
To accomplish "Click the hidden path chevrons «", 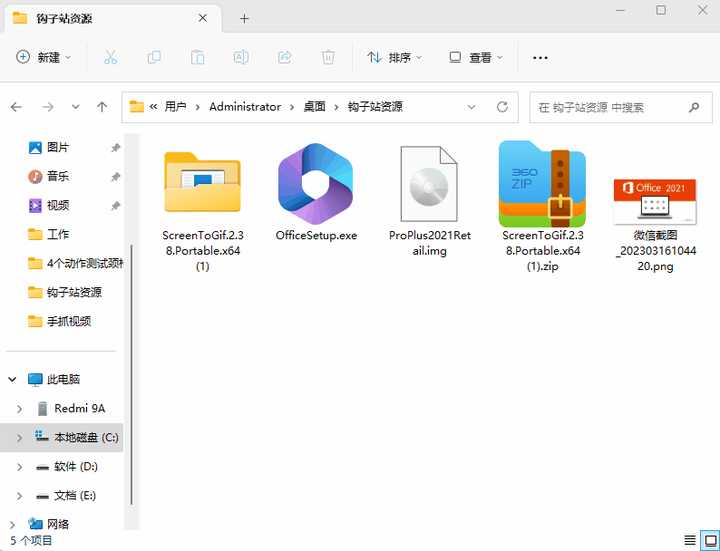I will (x=153, y=107).
